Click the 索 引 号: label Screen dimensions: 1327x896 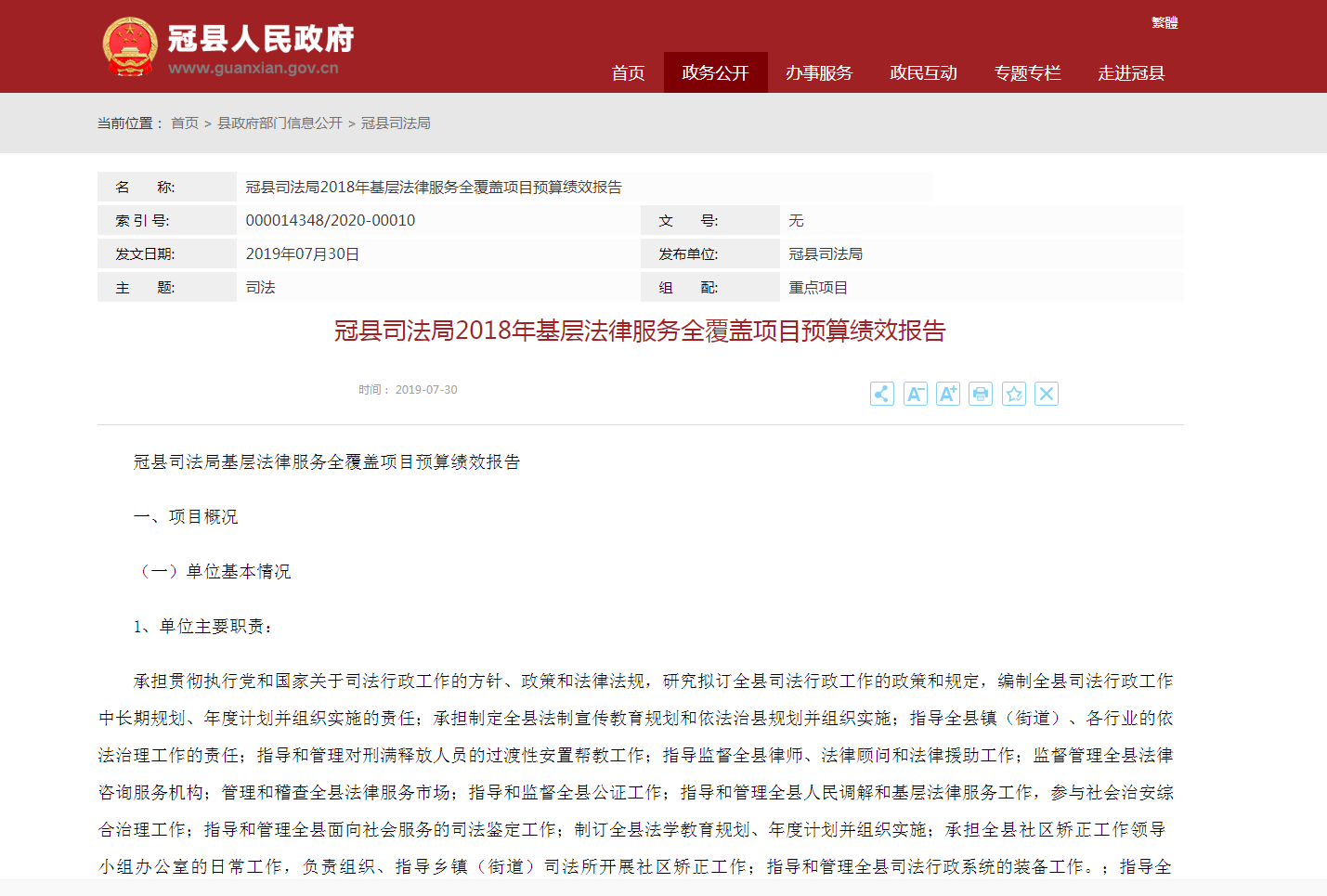(x=142, y=220)
